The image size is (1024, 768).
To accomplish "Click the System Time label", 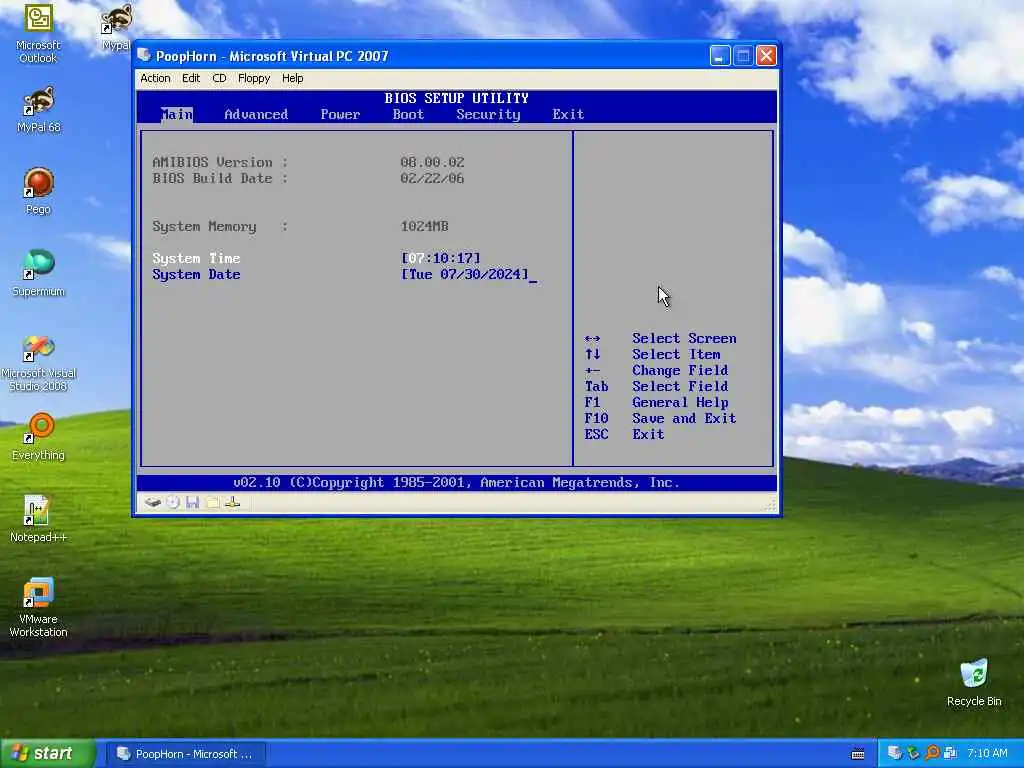I will pyautogui.click(x=197, y=258).
